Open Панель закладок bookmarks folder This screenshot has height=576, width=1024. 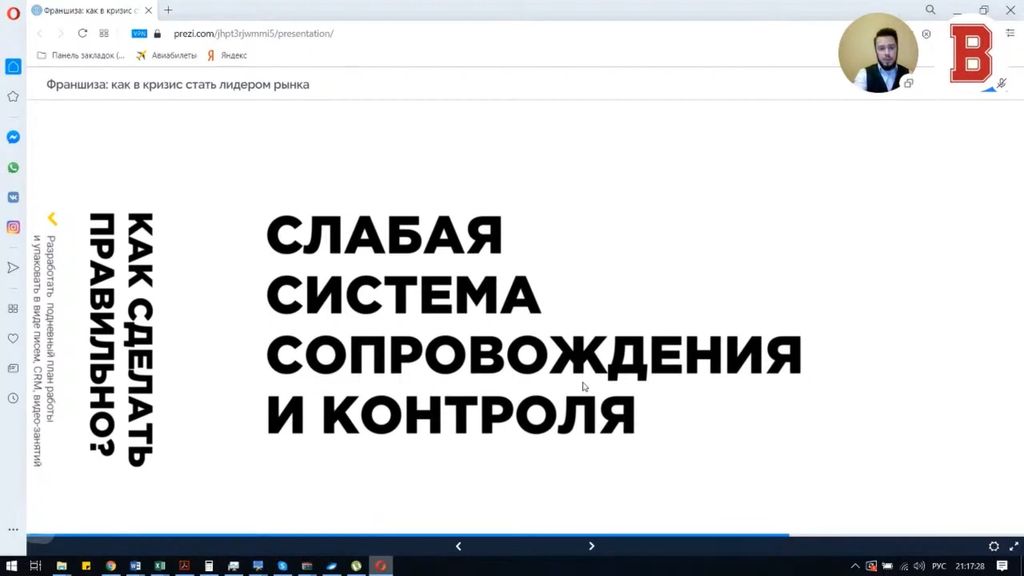pos(80,56)
